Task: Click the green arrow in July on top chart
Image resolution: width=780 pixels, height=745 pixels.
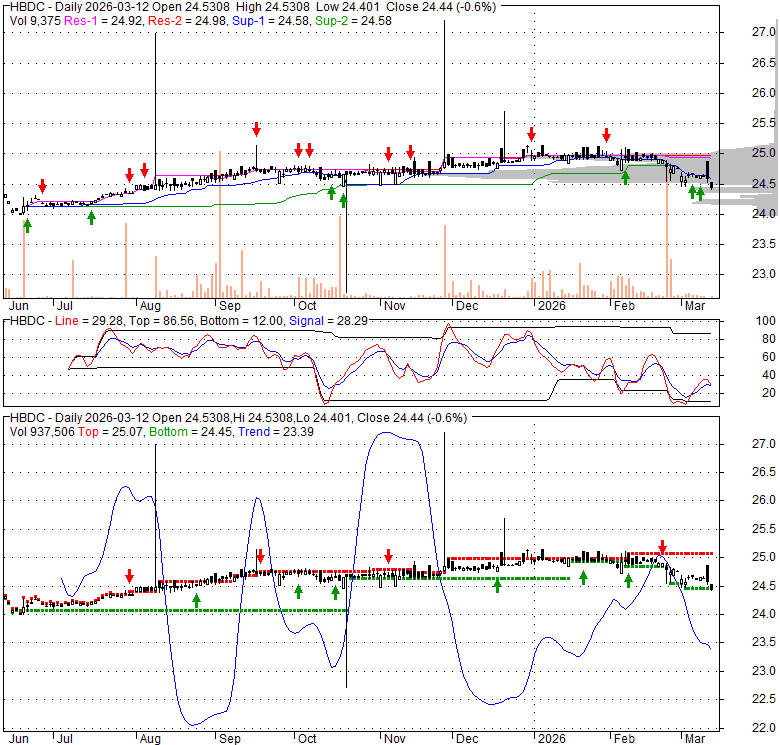Action: (91, 216)
